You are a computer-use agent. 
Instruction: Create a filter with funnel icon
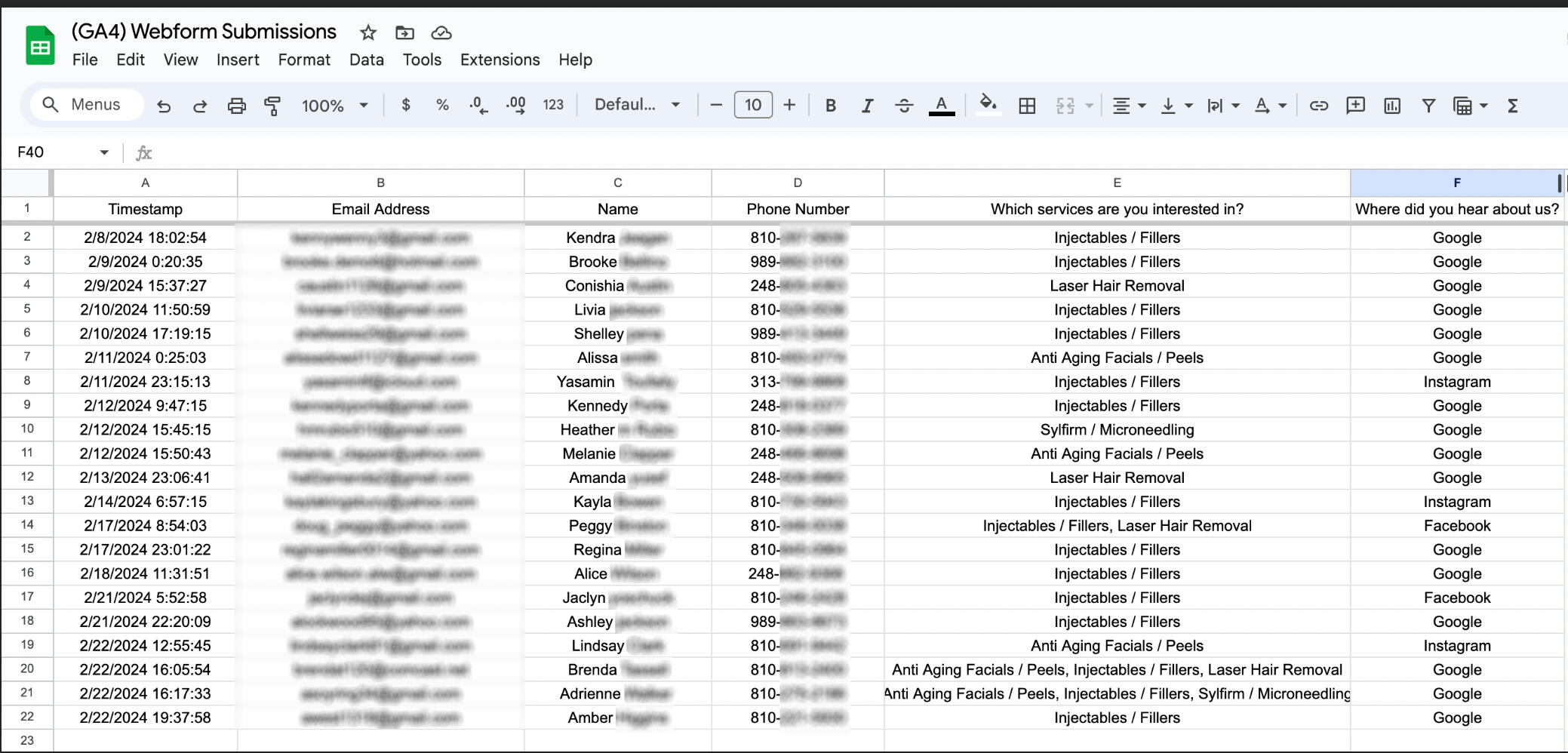click(1428, 106)
